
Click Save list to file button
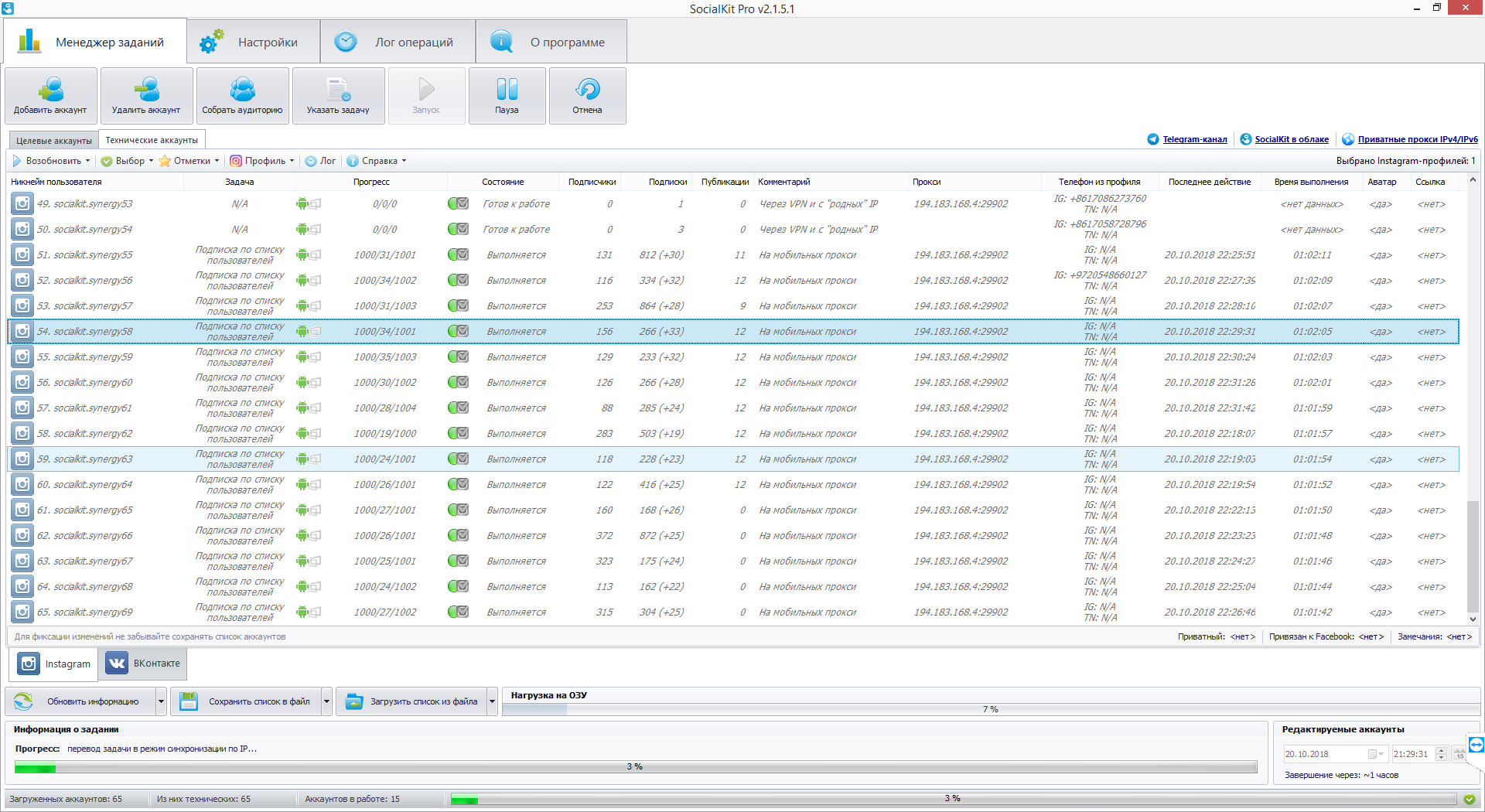point(246,701)
